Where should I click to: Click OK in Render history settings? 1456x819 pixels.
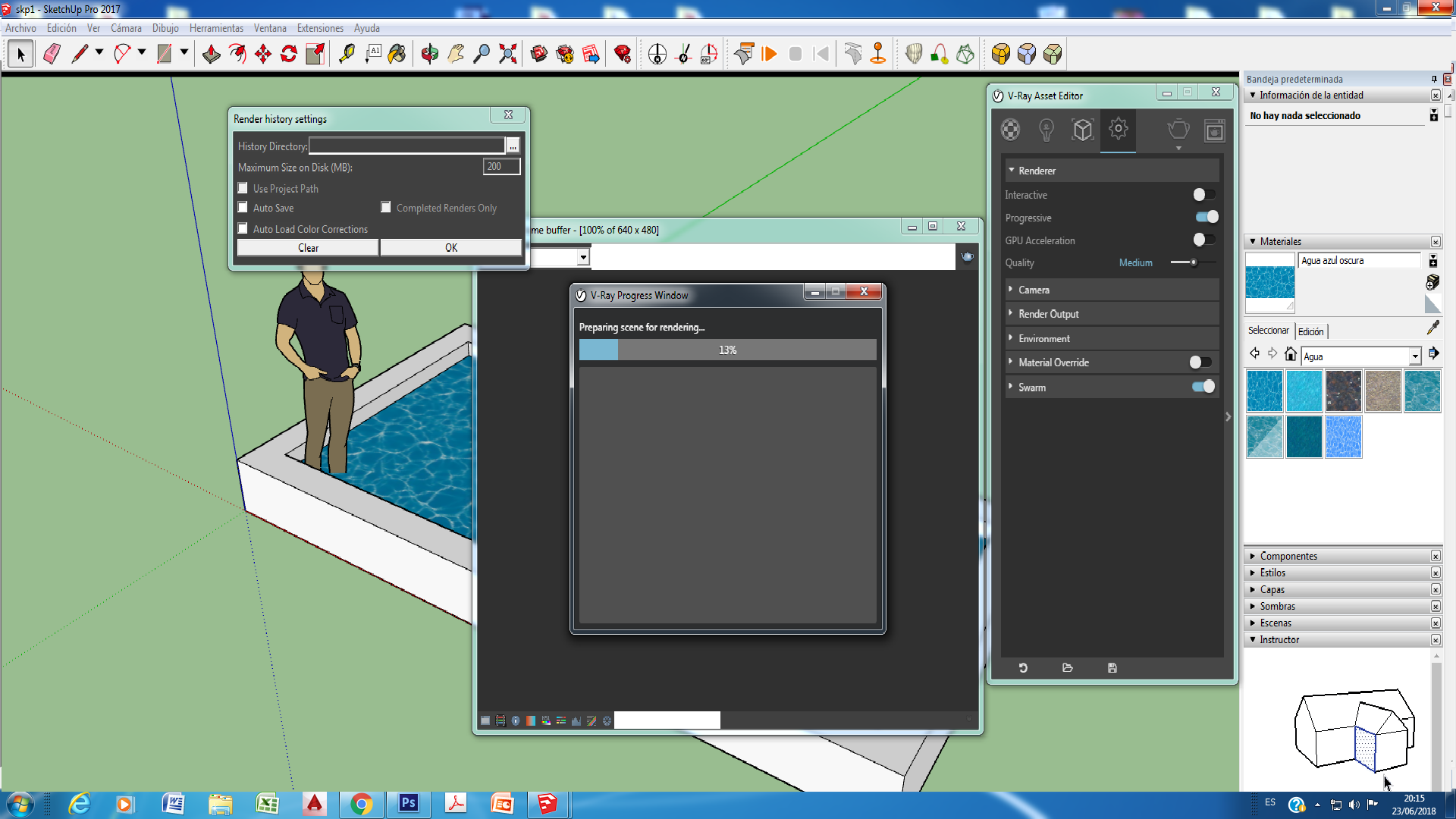[x=450, y=248]
